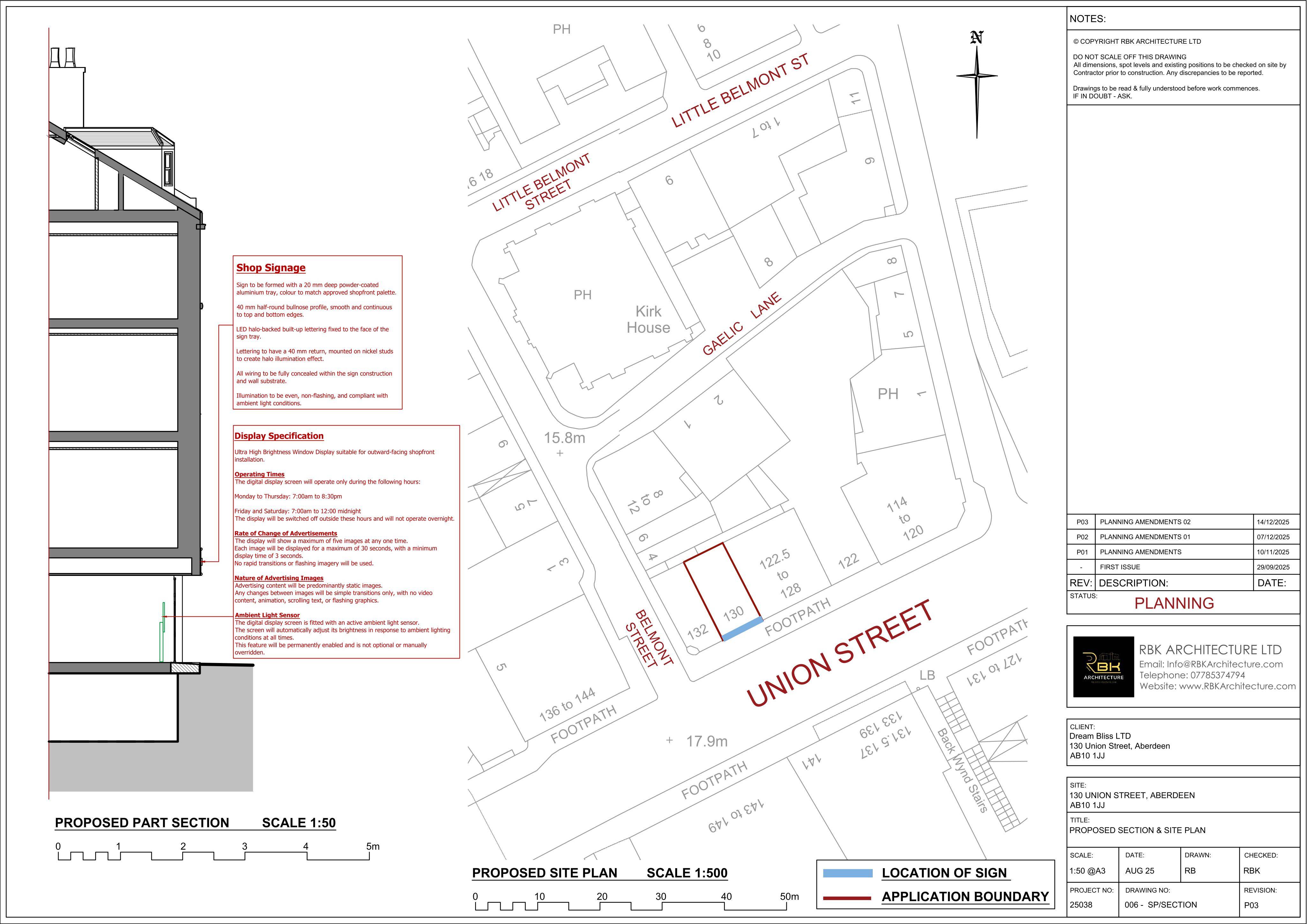Click the north arrow compass symbol
Image resolution: width=1307 pixels, height=924 pixels.
(977, 84)
